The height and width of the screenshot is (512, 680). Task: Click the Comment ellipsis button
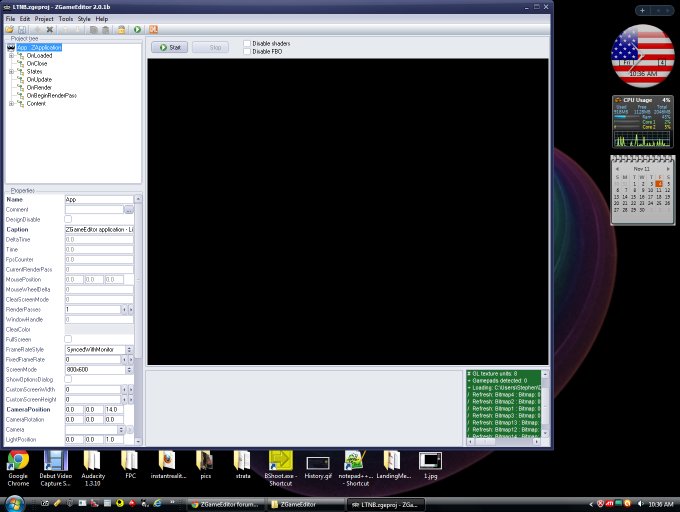point(129,209)
